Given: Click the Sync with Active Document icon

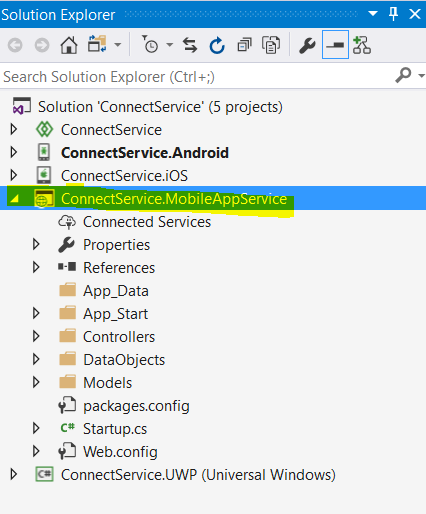Looking at the screenshot, I should [x=190, y=45].
